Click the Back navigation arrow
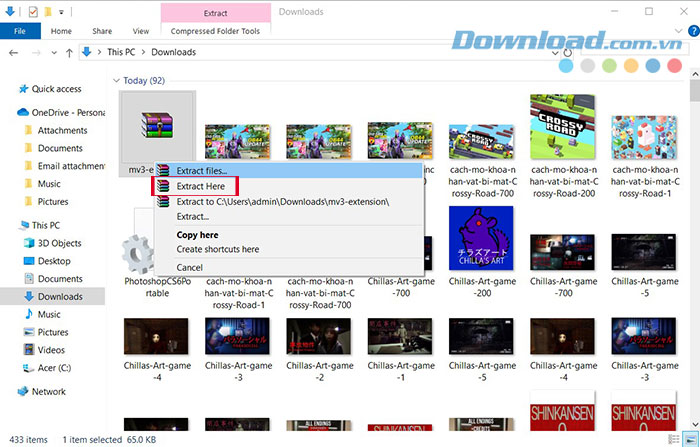The width and height of the screenshot is (700, 447). [11, 52]
